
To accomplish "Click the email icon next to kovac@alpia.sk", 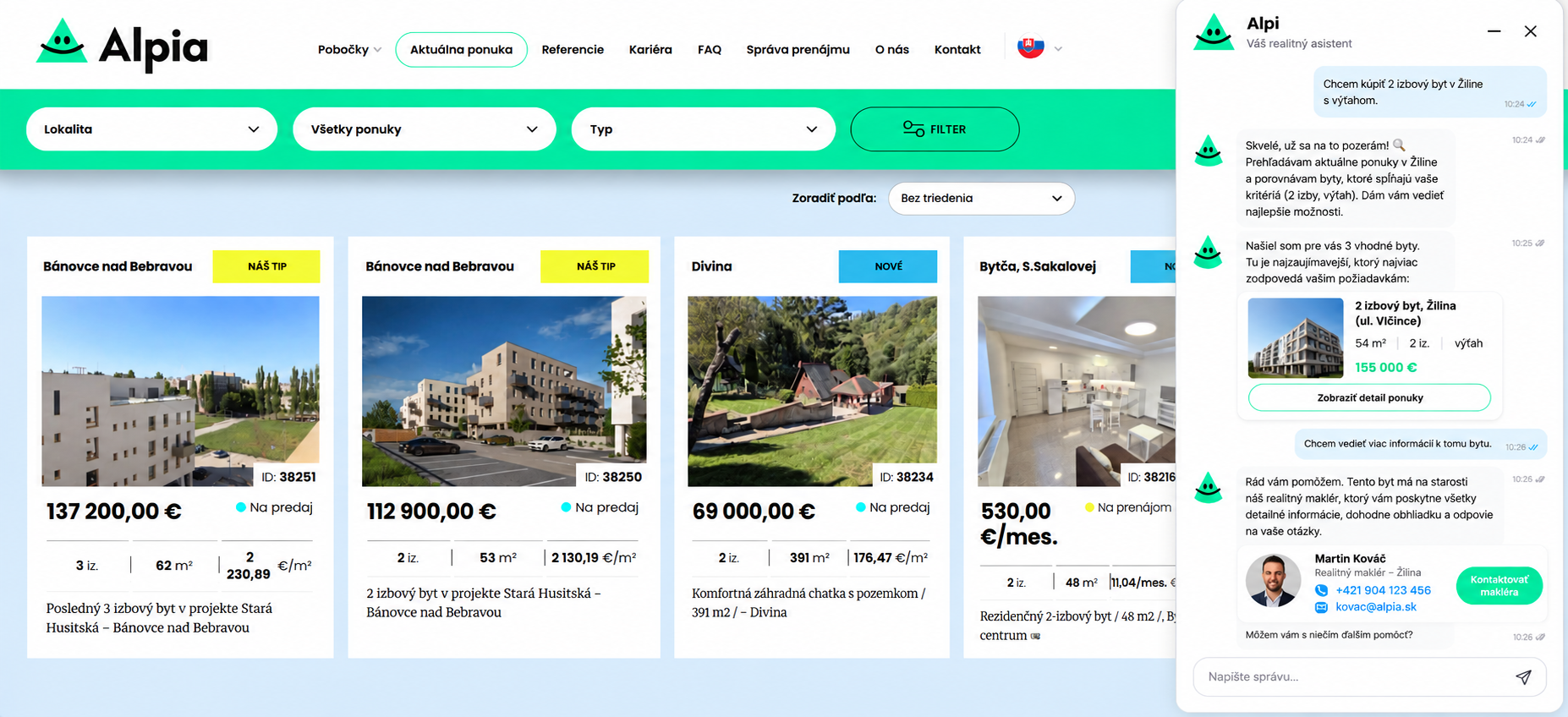I will point(1321,607).
